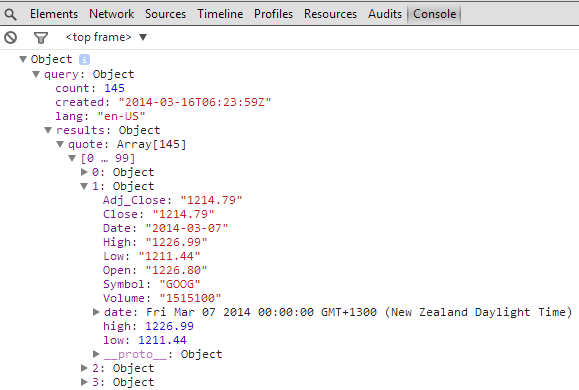The width and height of the screenshot is (579, 390).
Task: Click the Low value "1211.44" string
Action: click(x=169, y=256)
